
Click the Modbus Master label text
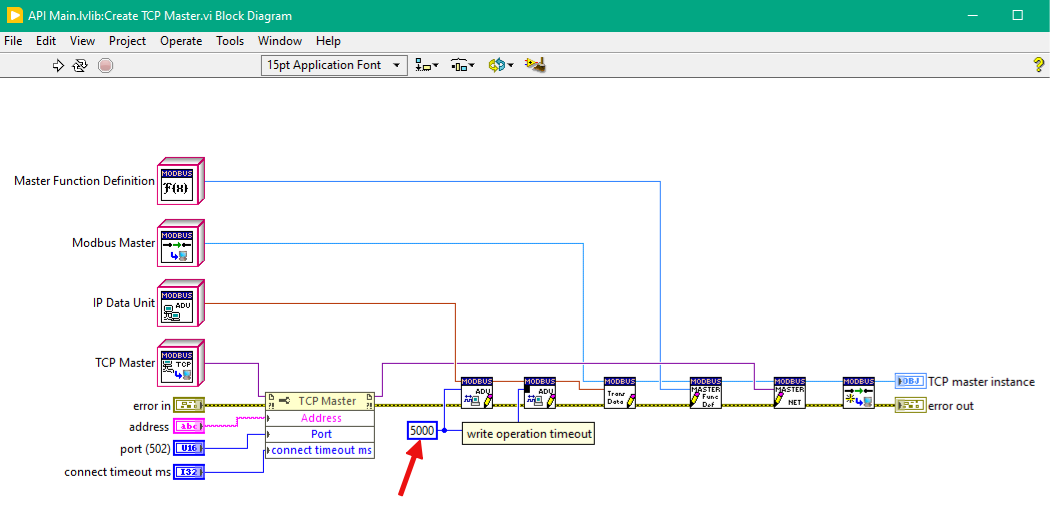click(113, 242)
